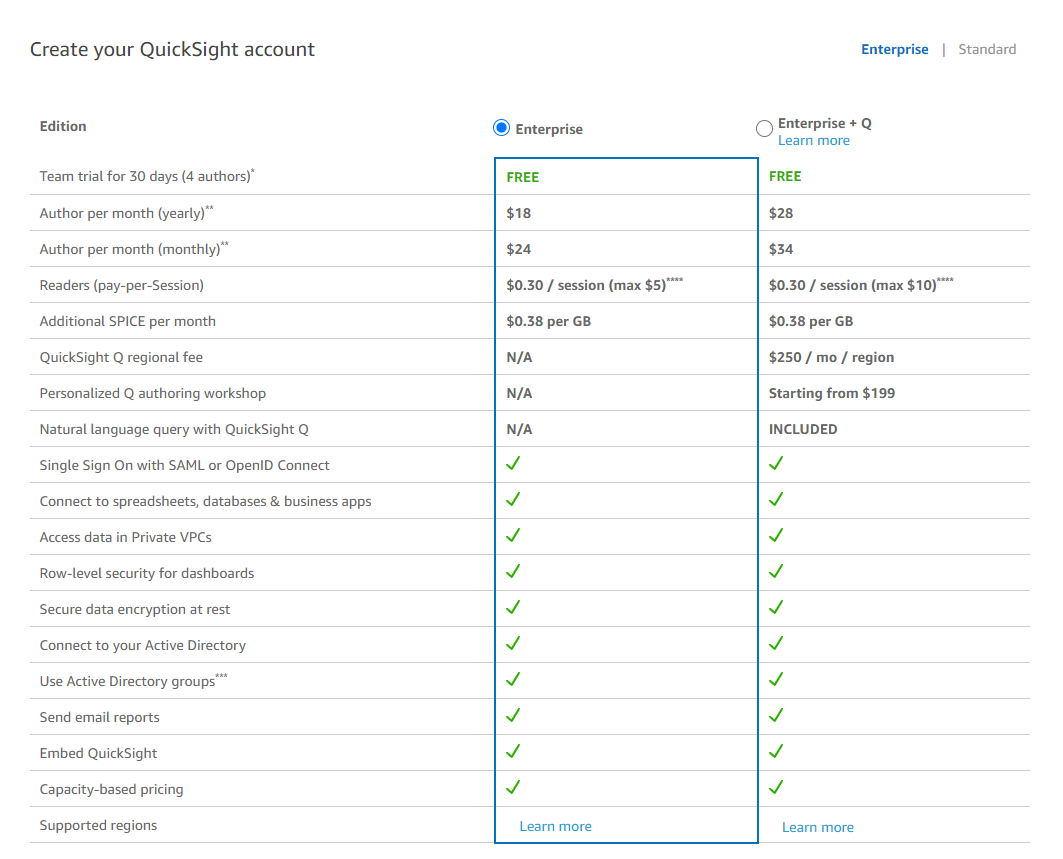This screenshot has width=1063, height=859.
Task: Click the $34 monthly author price
Action: [781, 249]
